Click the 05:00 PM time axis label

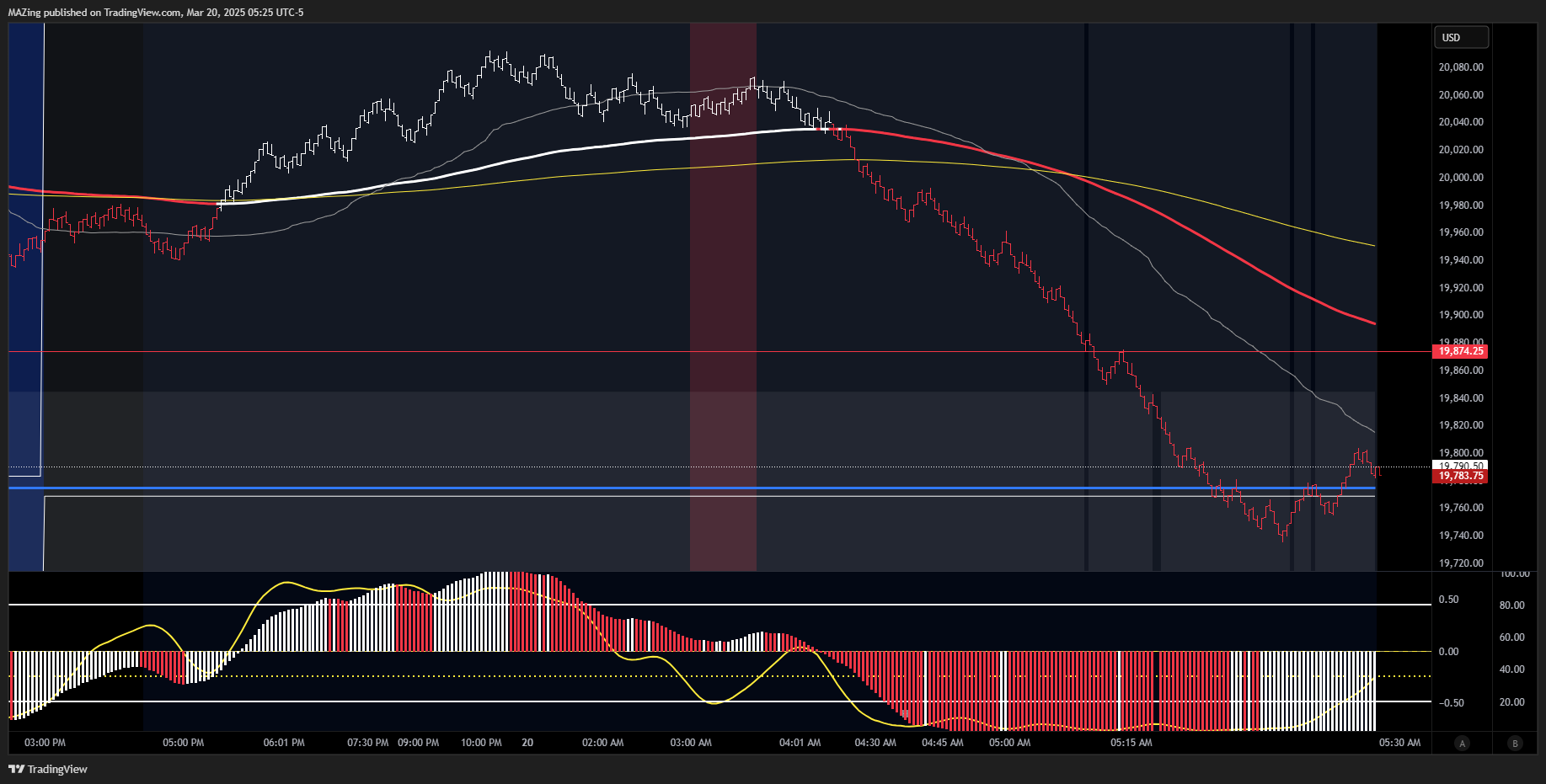pos(183,743)
